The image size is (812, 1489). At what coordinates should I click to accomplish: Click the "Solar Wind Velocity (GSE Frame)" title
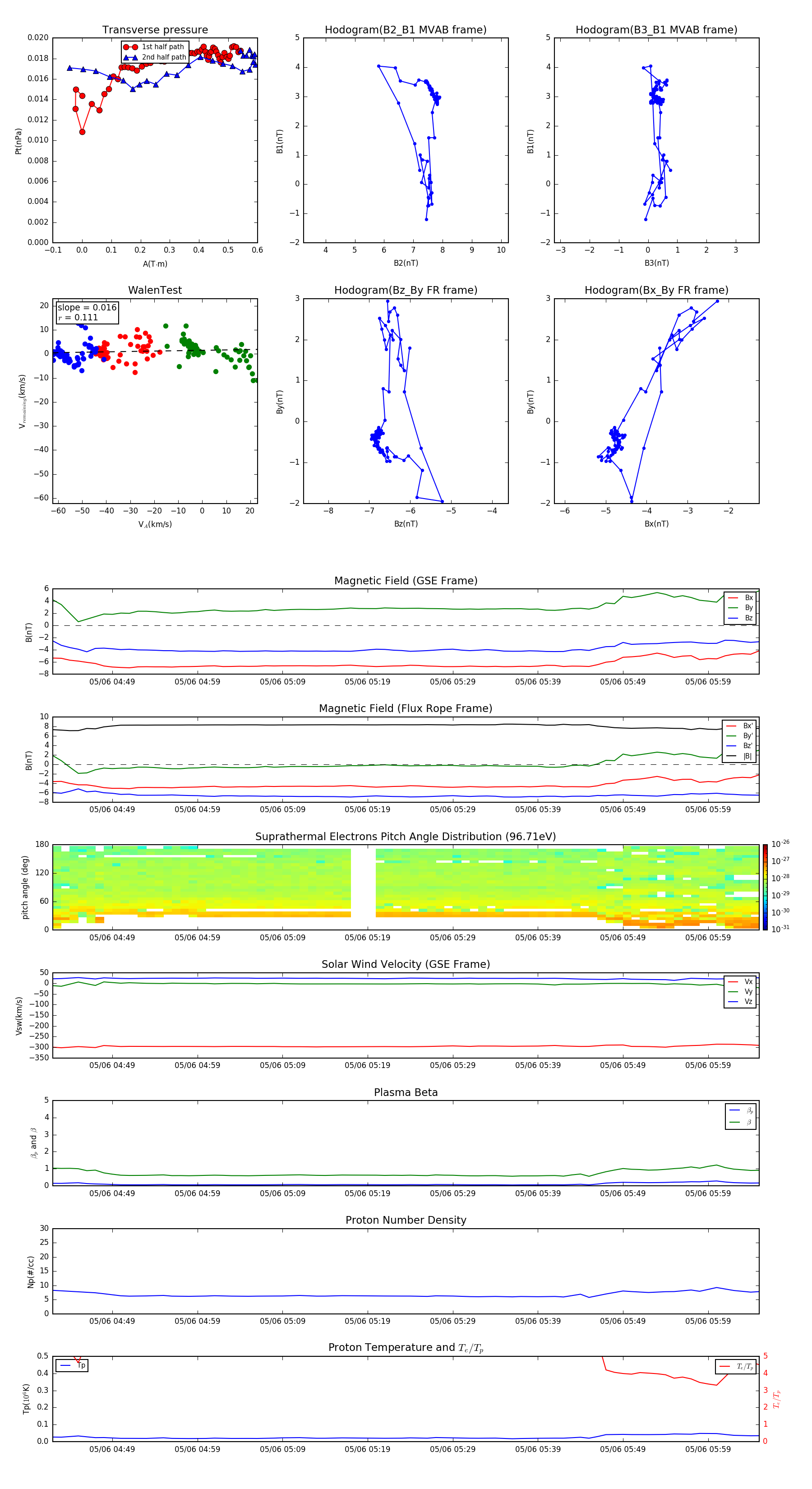[x=406, y=964]
